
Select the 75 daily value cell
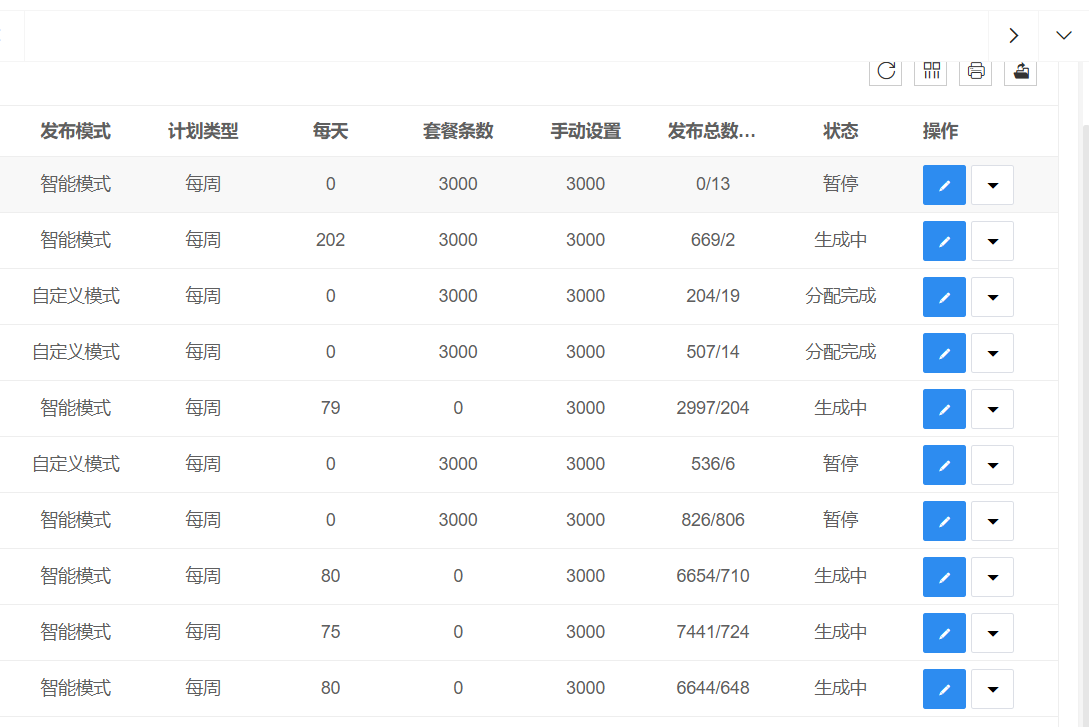tap(331, 632)
